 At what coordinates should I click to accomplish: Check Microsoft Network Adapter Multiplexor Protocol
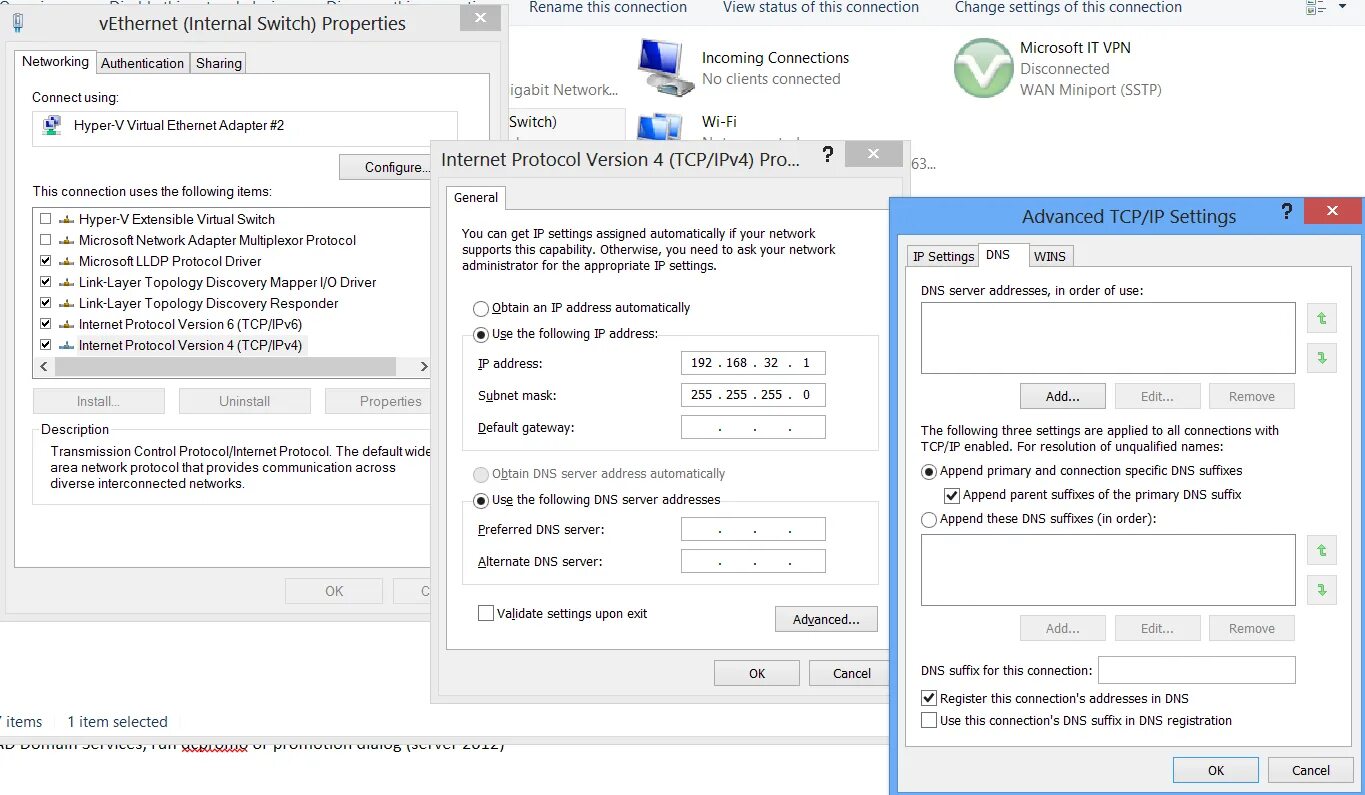(x=45, y=240)
